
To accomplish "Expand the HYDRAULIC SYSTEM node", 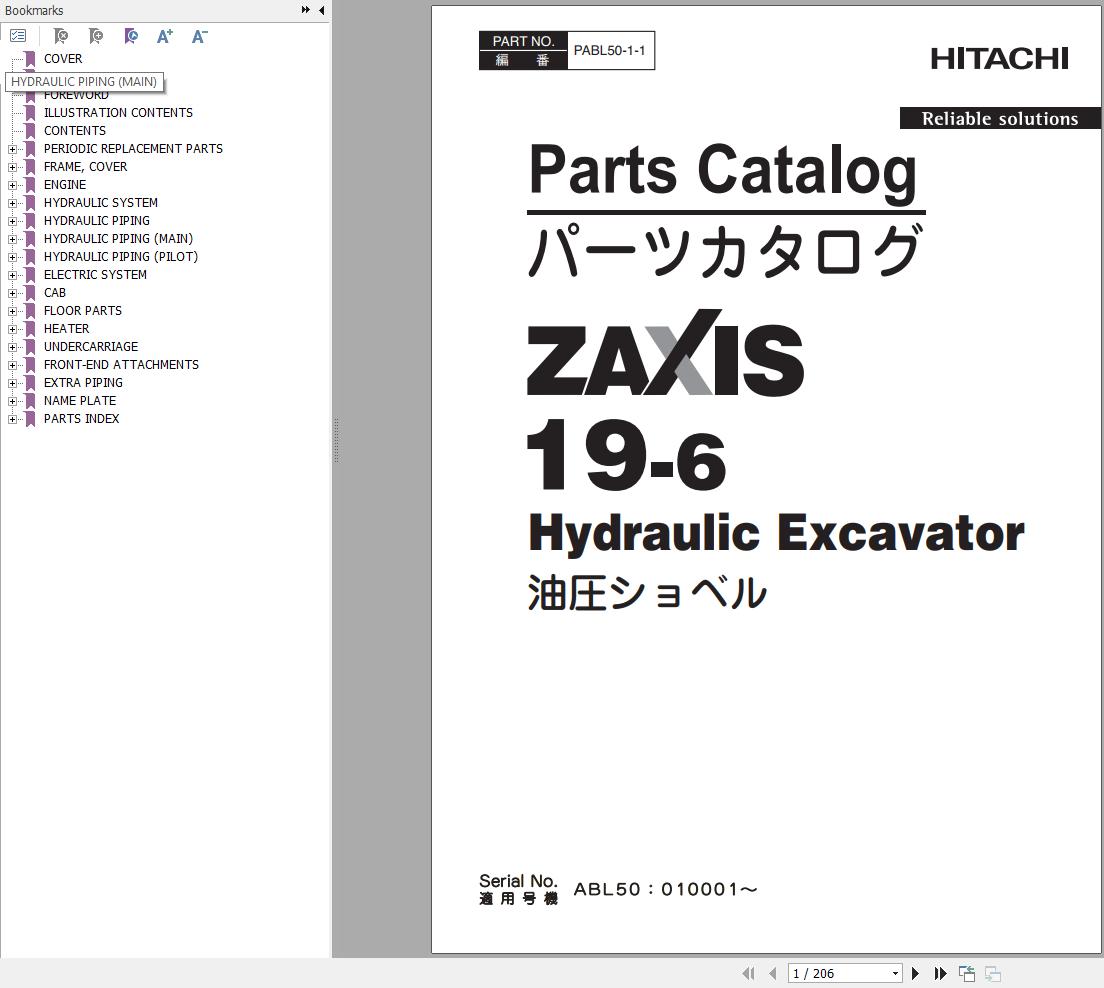I will click(12, 204).
